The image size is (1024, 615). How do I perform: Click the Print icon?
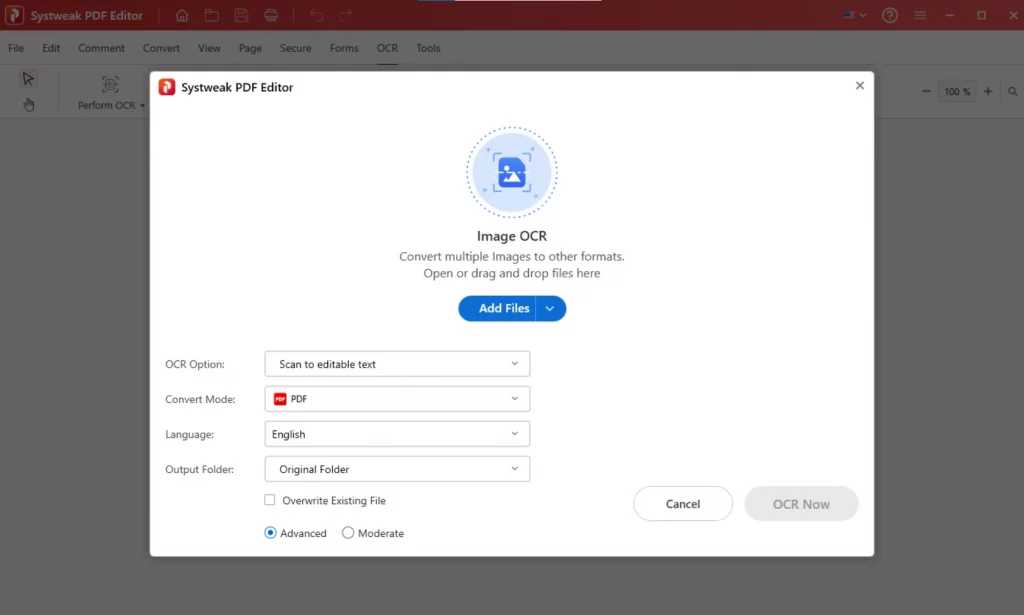point(271,16)
